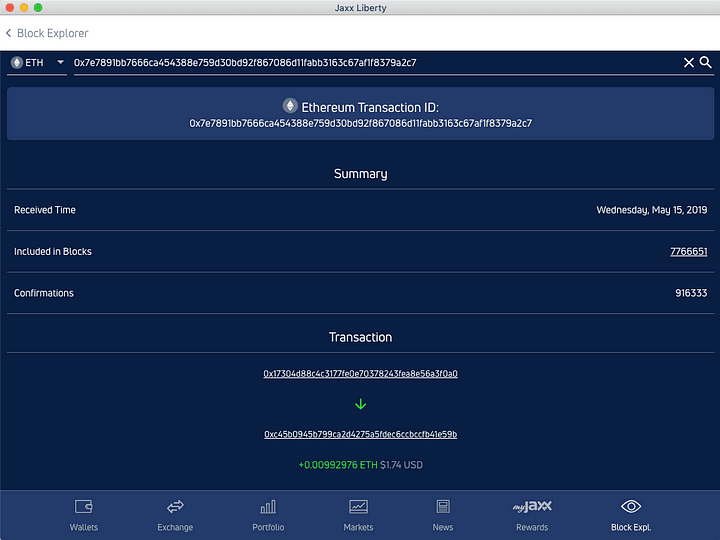The image size is (720, 540).
Task: Click the Block Explorer header title
Action: [x=52, y=33]
